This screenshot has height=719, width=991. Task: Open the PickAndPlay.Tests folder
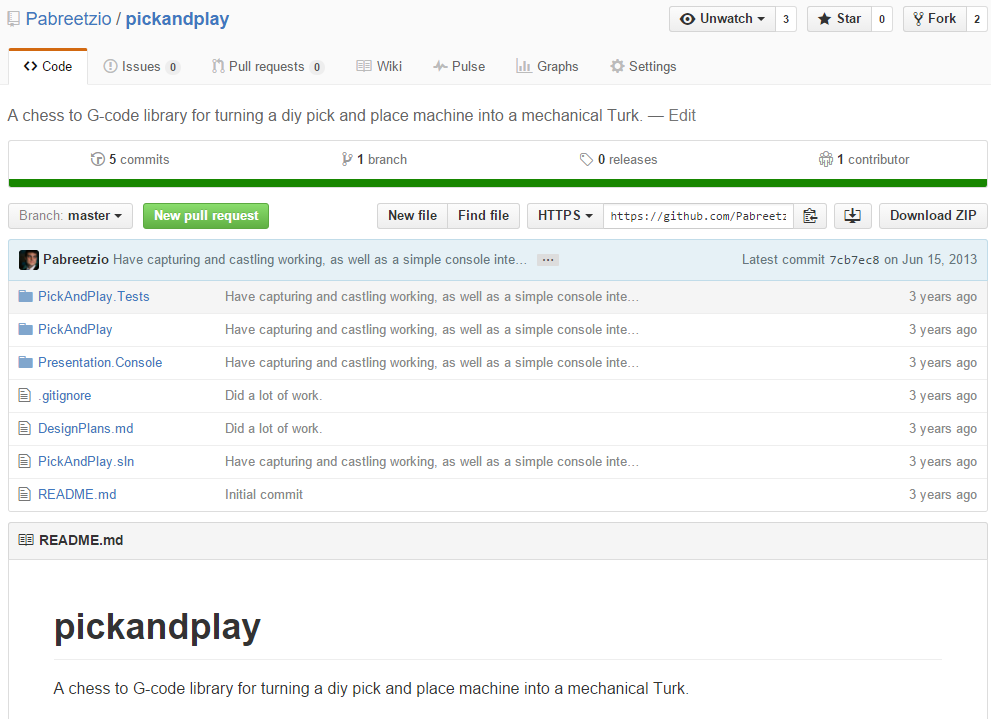coord(94,296)
